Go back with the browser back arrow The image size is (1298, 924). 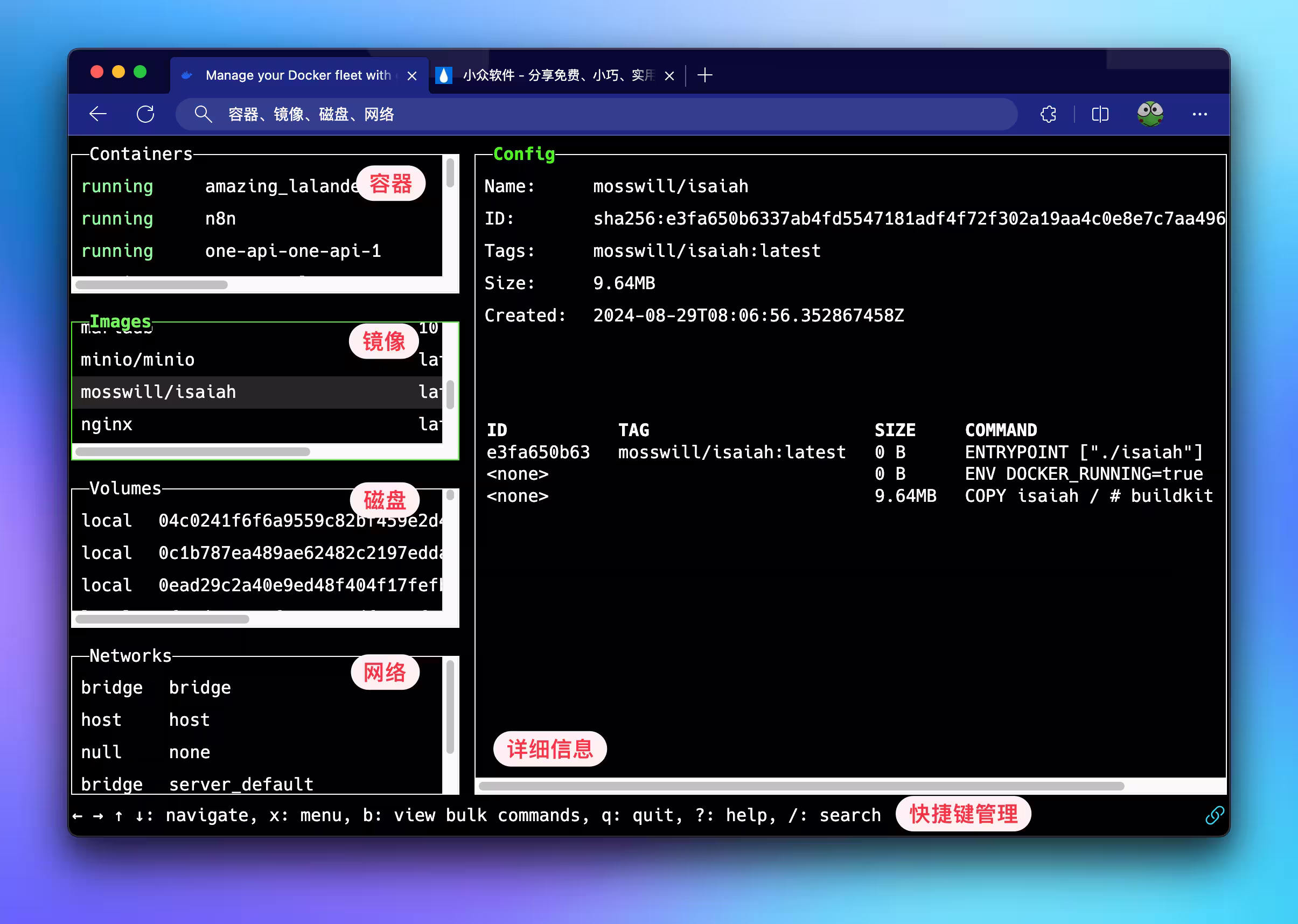tap(98, 114)
